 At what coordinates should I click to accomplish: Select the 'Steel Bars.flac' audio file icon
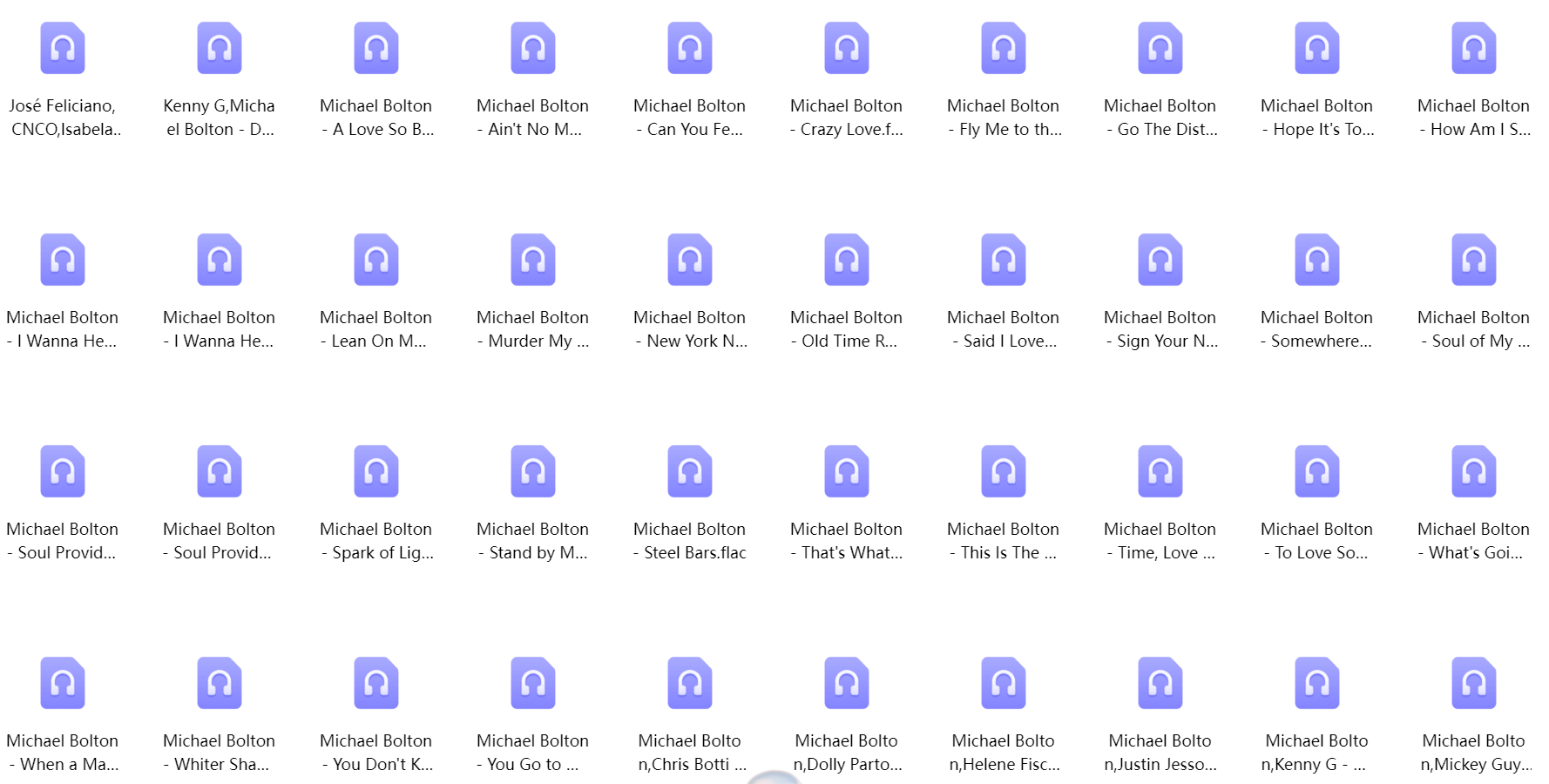click(x=690, y=471)
